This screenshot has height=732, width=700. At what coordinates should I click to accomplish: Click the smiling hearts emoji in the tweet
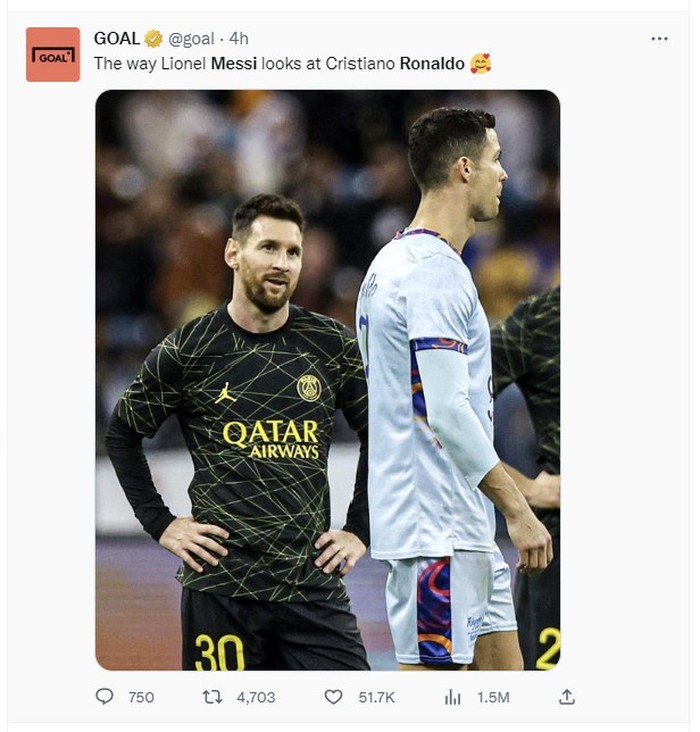pos(481,64)
